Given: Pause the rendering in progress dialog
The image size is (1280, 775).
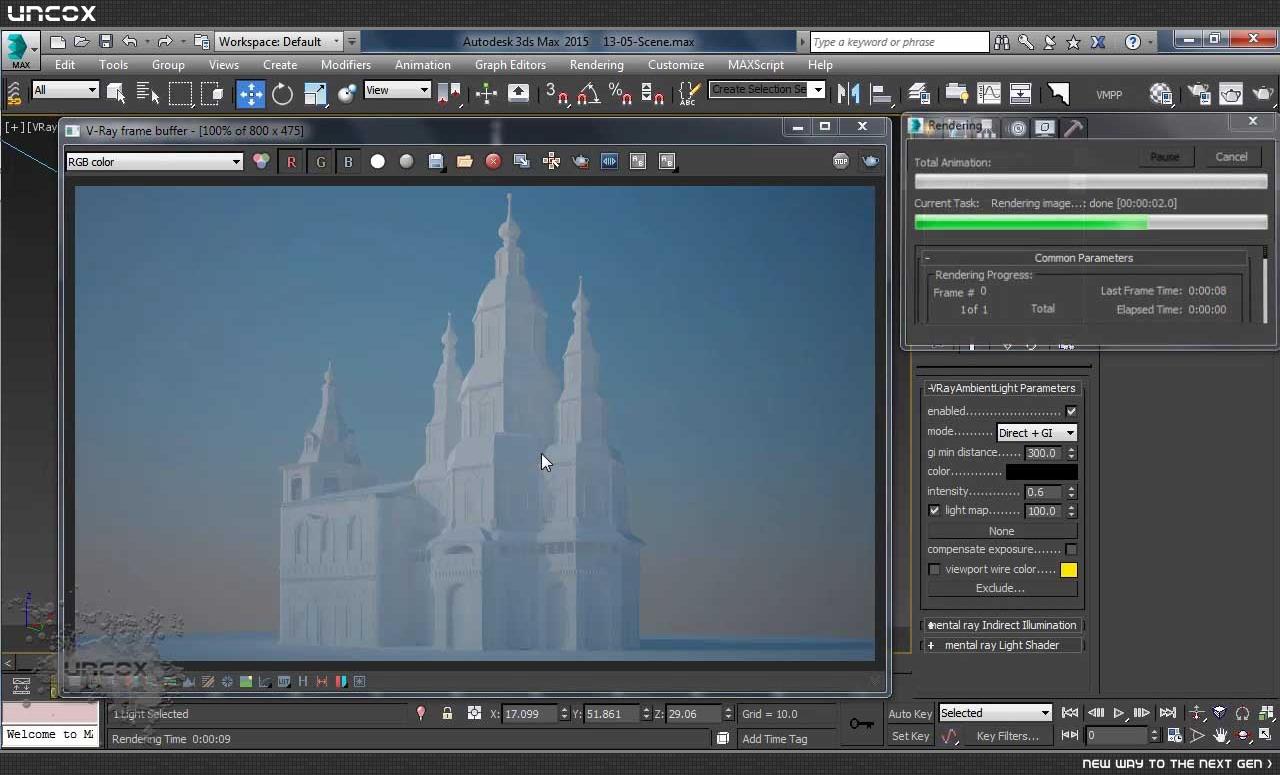Looking at the screenshot, I should [x=1164, y=157].
